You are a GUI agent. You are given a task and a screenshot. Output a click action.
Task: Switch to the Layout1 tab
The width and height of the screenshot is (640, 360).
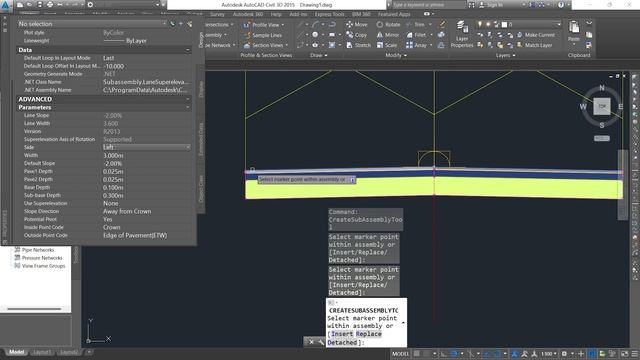[42, 352]
